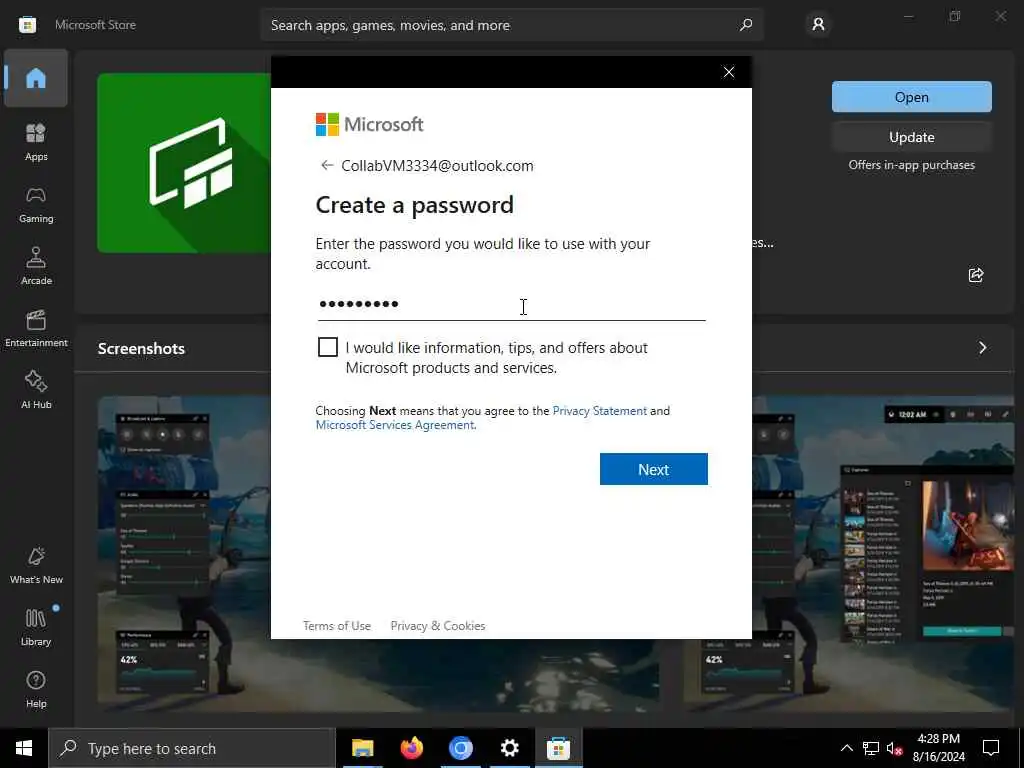1024x768 pixels.
Task: Close the Create a password dialog
Action: [x=729, y=72]
